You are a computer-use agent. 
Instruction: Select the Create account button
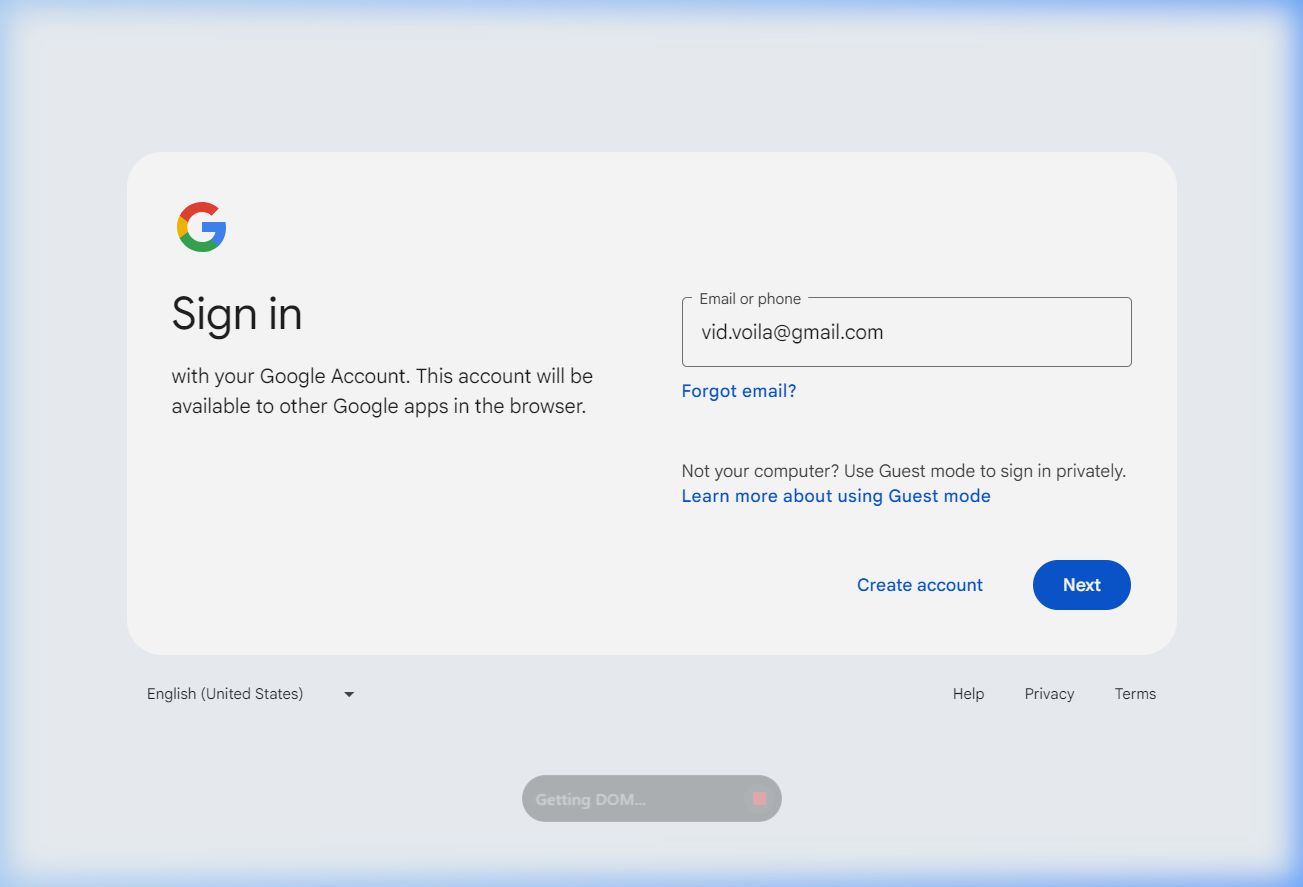(x=919, y=585)
